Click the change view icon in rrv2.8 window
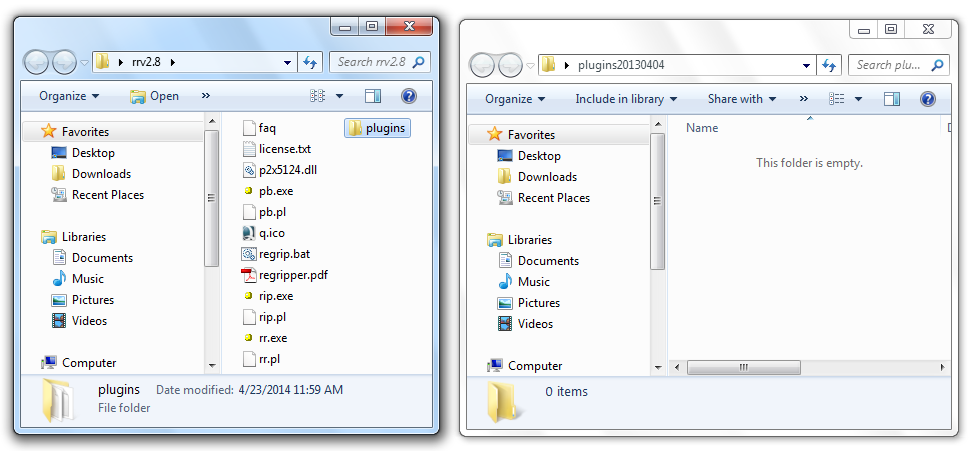This screenshot has width=971, height=451. (x=318, y=96)
